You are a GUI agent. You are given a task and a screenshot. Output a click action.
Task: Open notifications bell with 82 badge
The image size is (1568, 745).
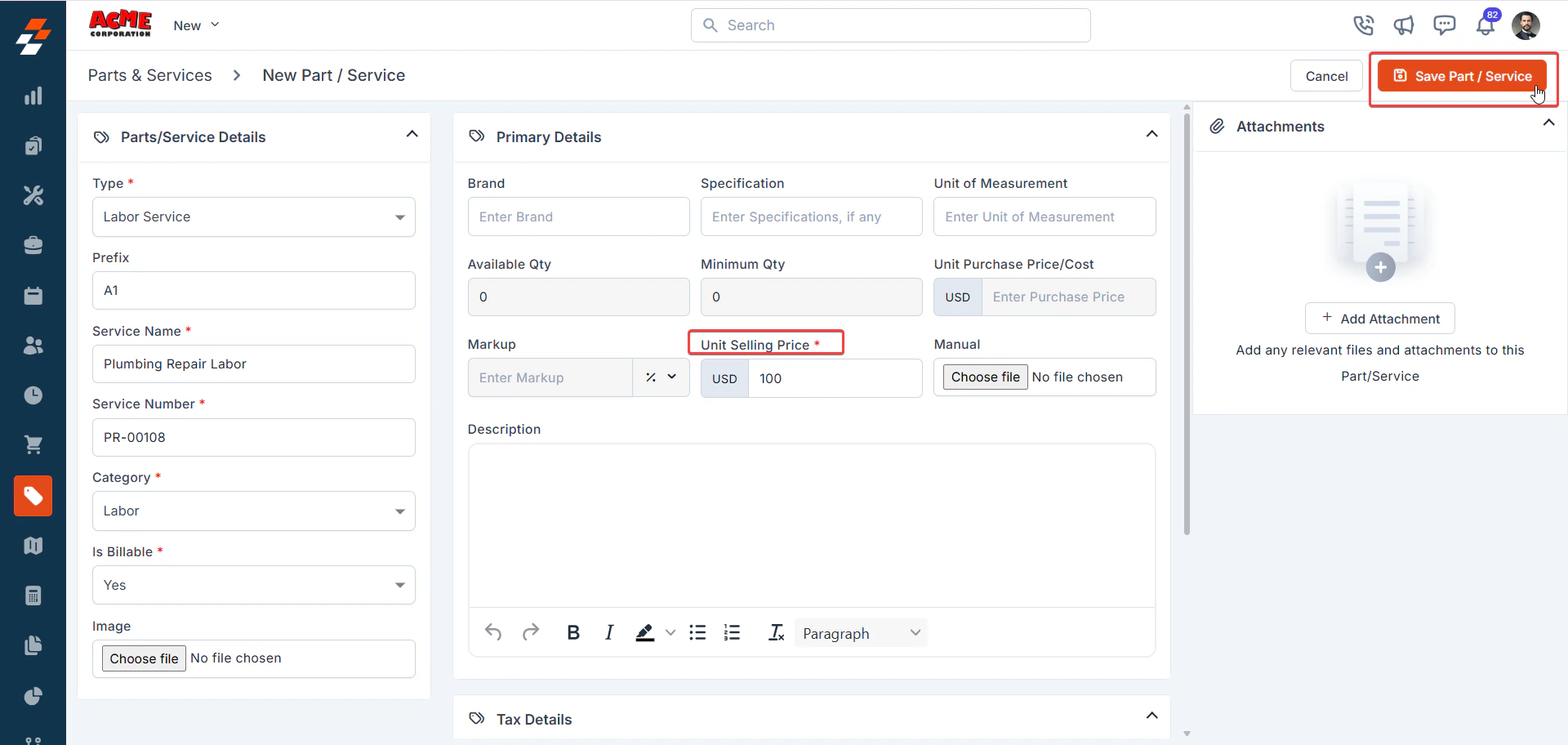pos(1486,25)
